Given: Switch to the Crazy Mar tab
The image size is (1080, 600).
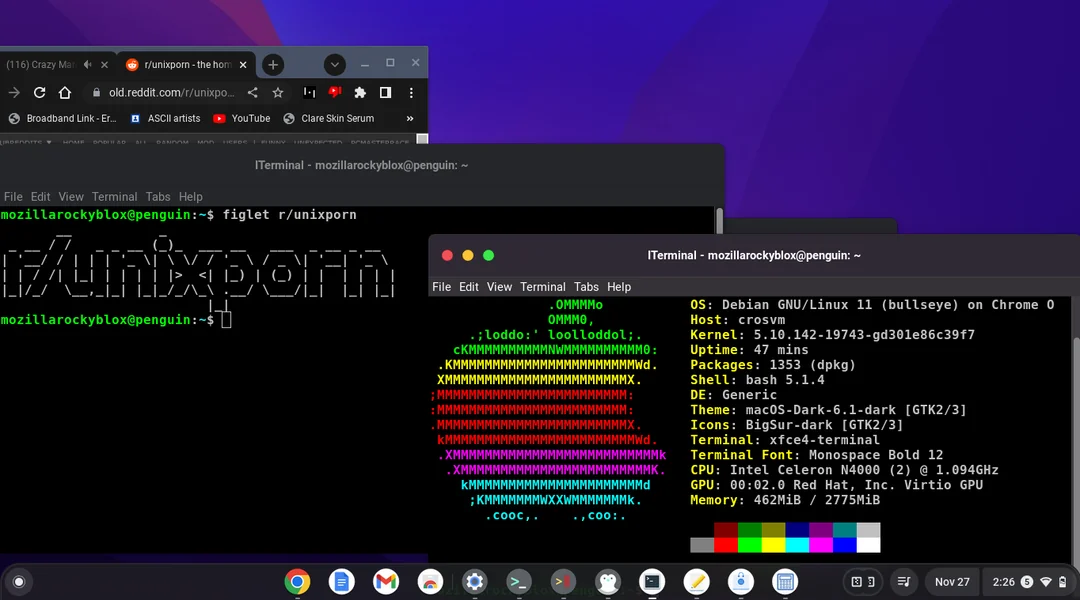Looking at the screenshot, I should click(x=40, y=64).
